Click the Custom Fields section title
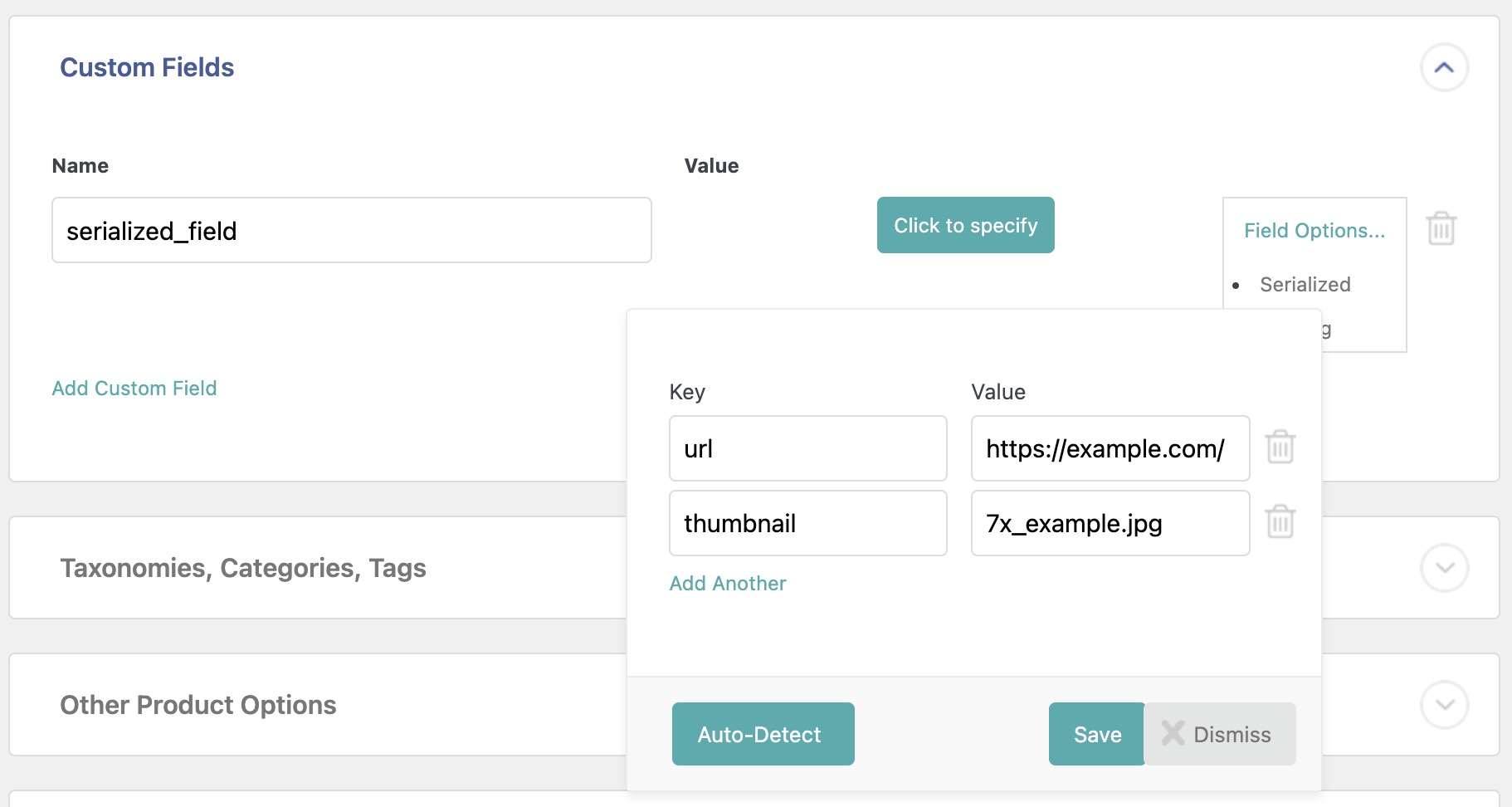 coord(147,67)
